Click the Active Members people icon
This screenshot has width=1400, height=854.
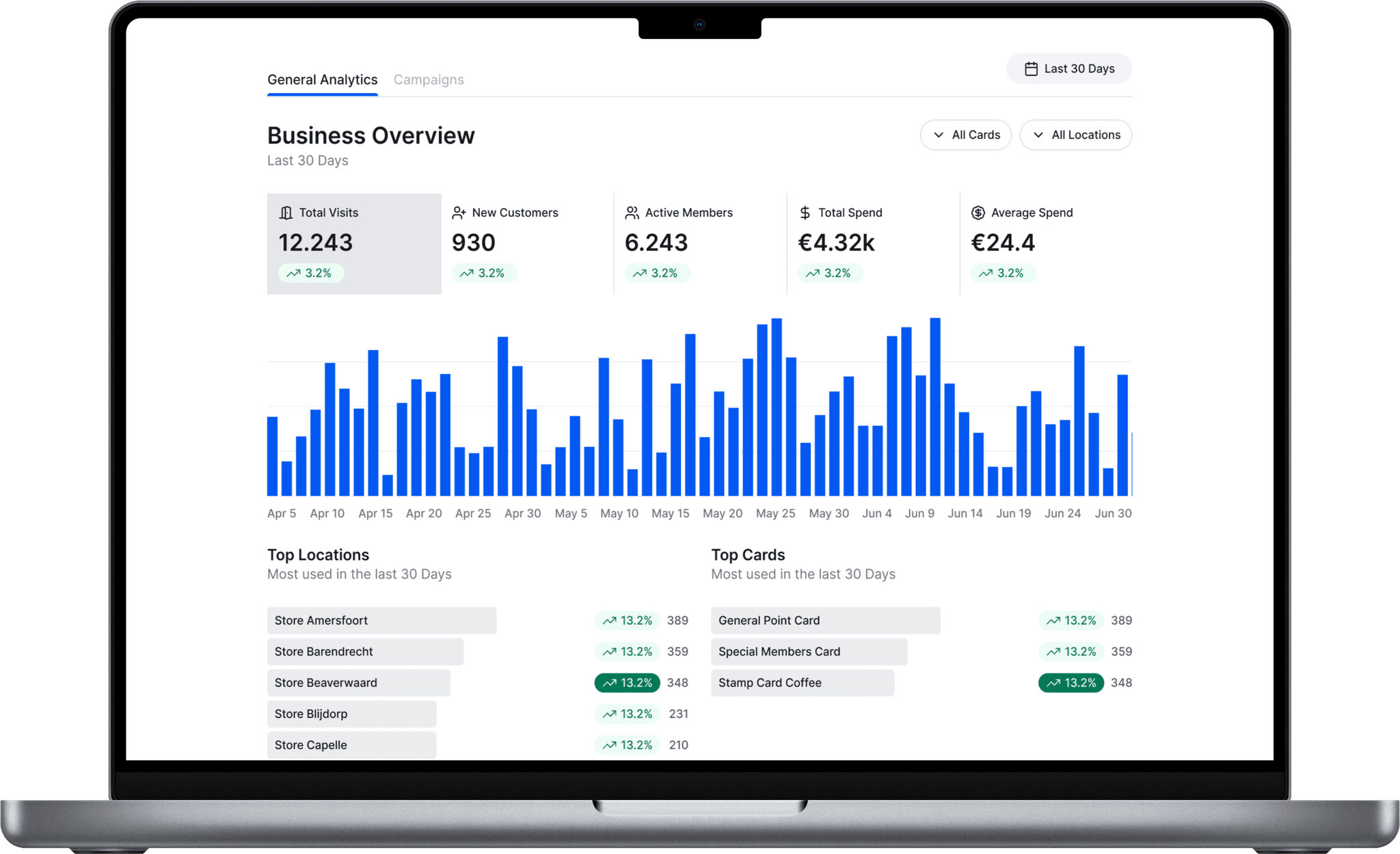[x=632, y=213]
